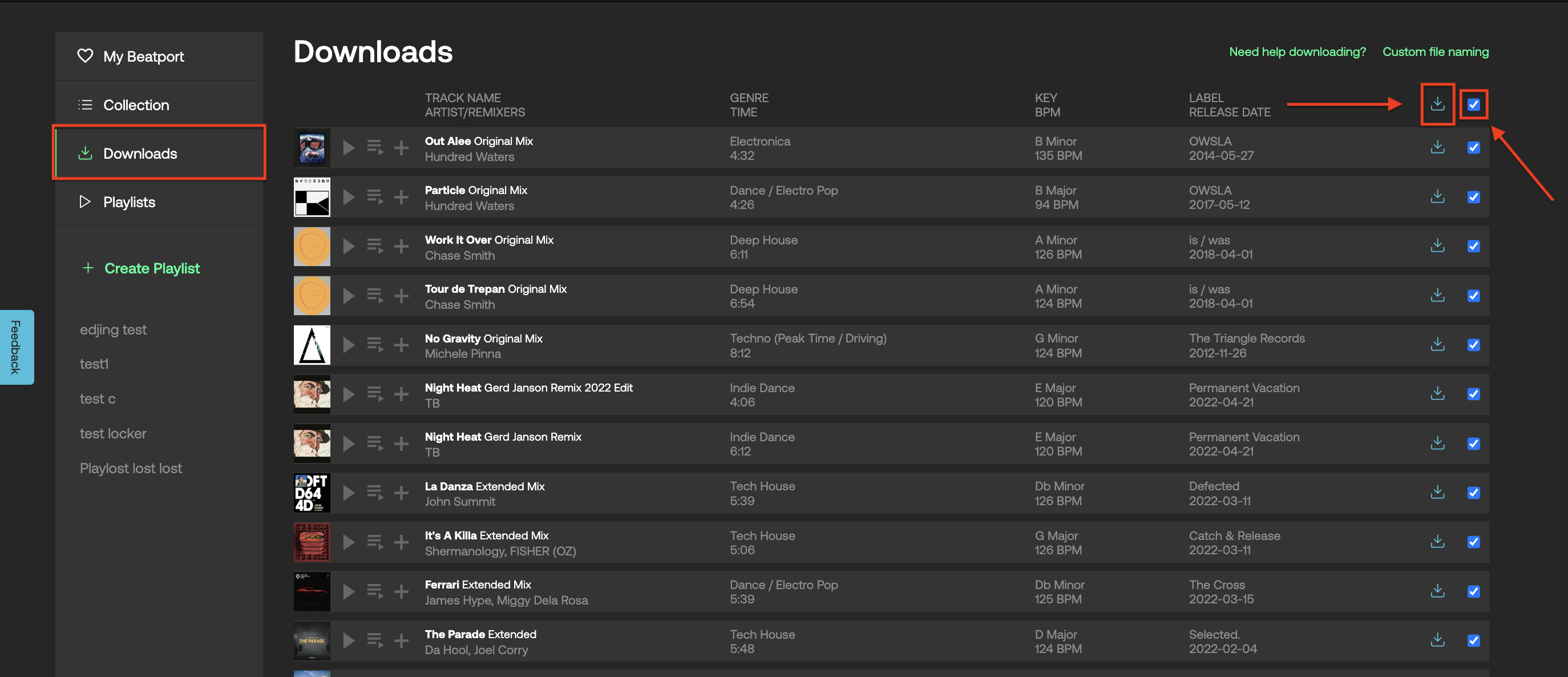Uncheck the Out Alee track checkbox

1473,147
